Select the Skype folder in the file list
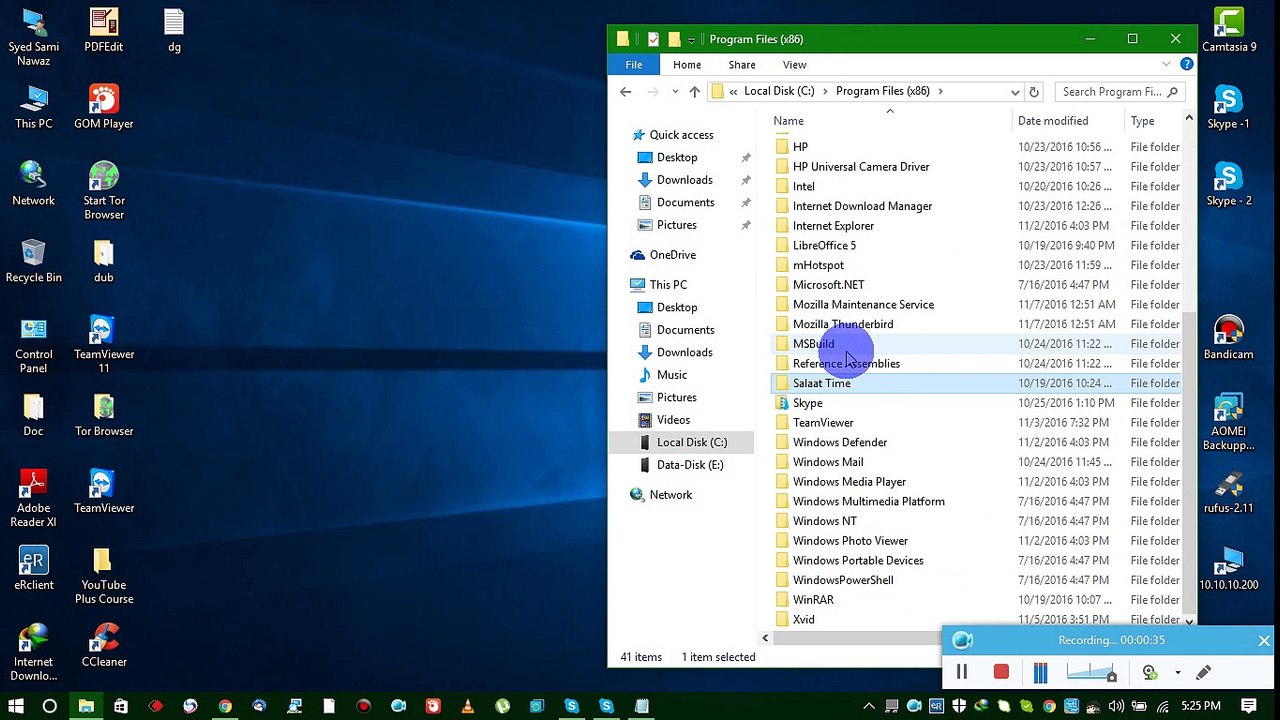Image resolution: width=1280 pixels, height=720 pixels. point(807,403)
